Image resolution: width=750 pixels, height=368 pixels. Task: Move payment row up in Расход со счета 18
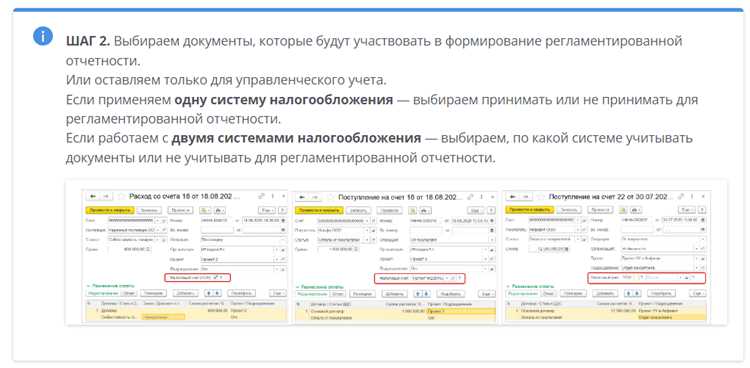point(209,293)
